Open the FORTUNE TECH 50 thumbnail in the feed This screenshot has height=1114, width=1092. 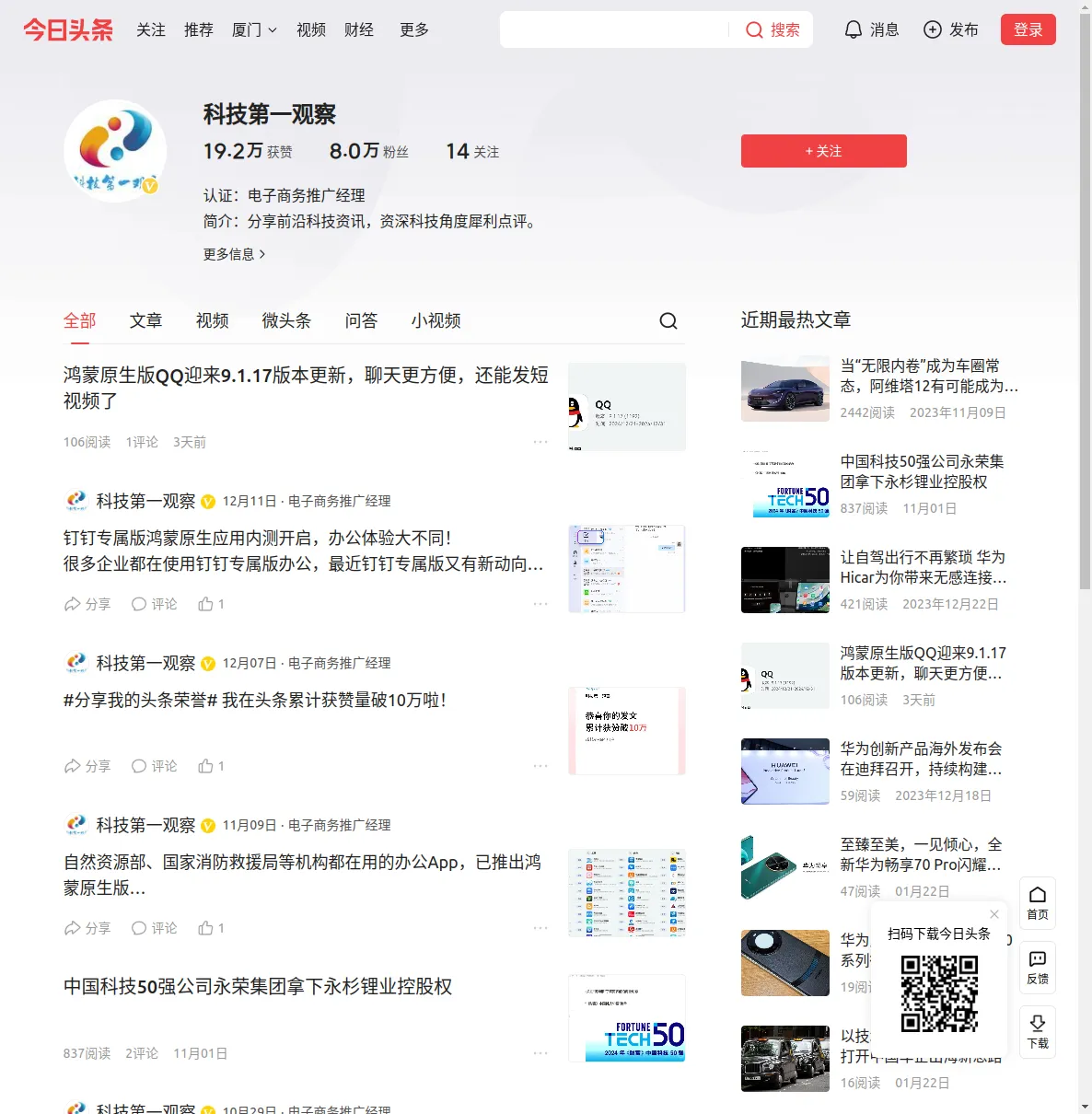pos(627,1018)
